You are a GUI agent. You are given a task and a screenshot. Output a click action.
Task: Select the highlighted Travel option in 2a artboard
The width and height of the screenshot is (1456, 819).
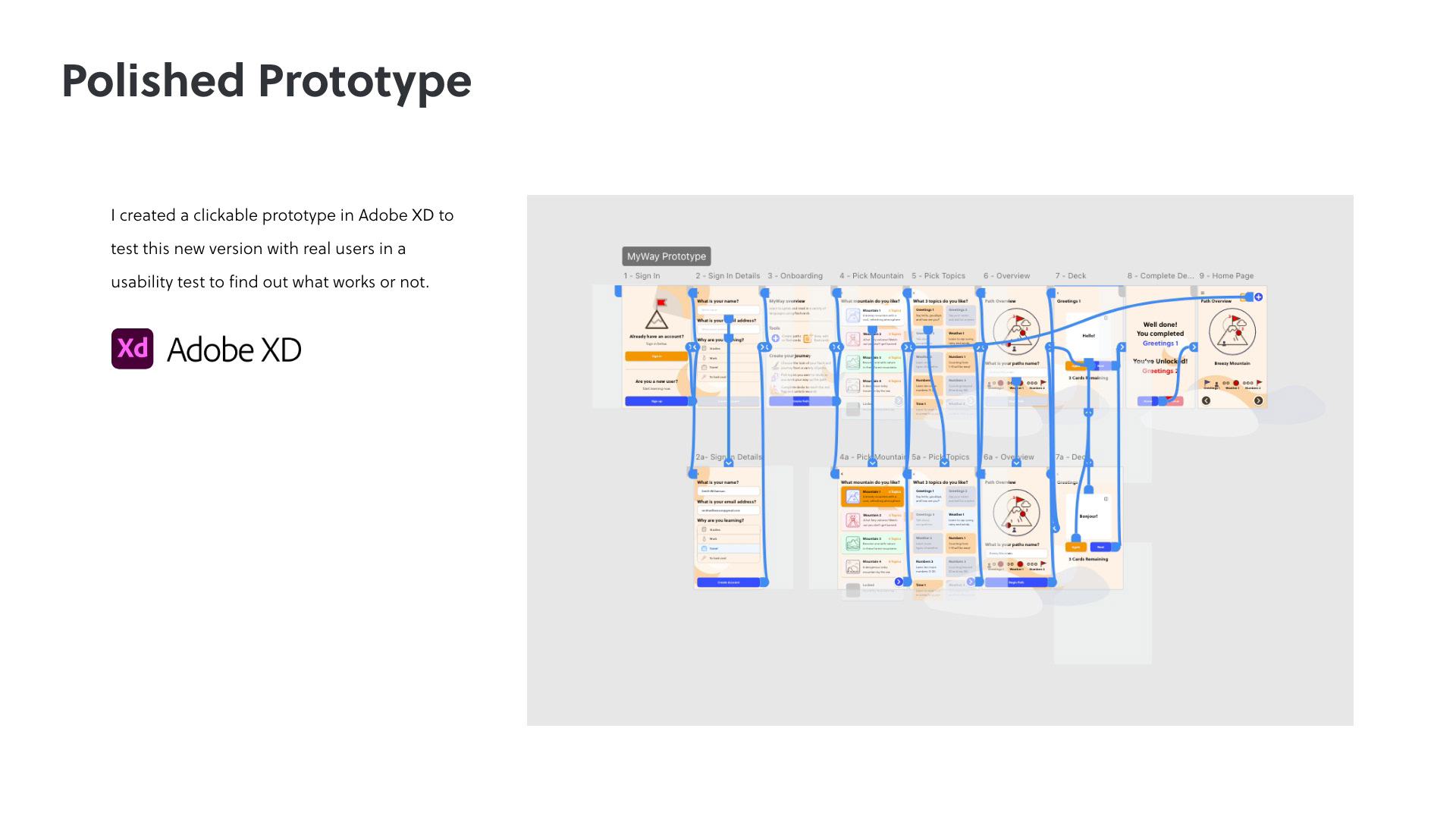pos(728,548)
